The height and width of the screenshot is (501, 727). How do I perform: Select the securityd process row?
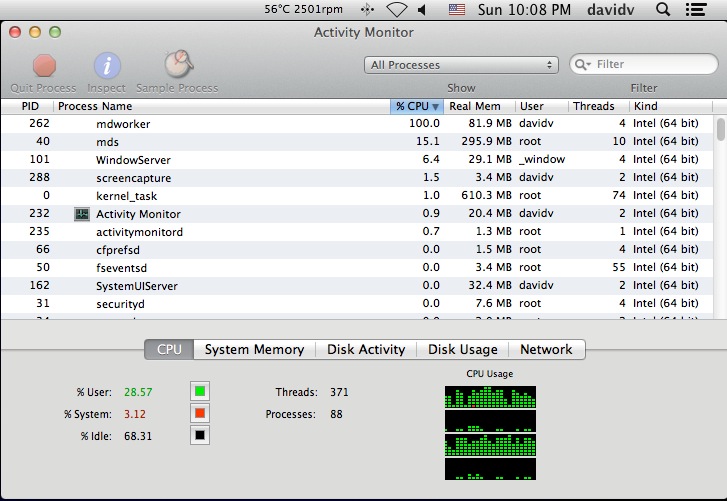357,304
